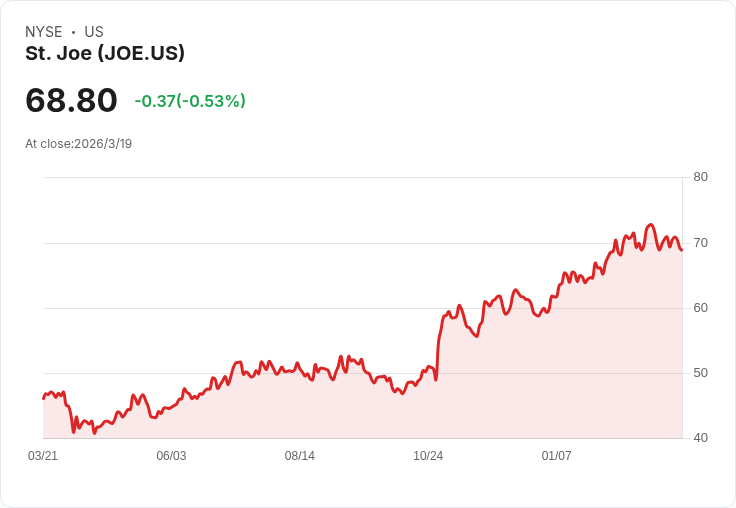This screenshot has width=736, height=508.
Task: Select the 08/14 date on the x-axis
Action: point(300,456)
